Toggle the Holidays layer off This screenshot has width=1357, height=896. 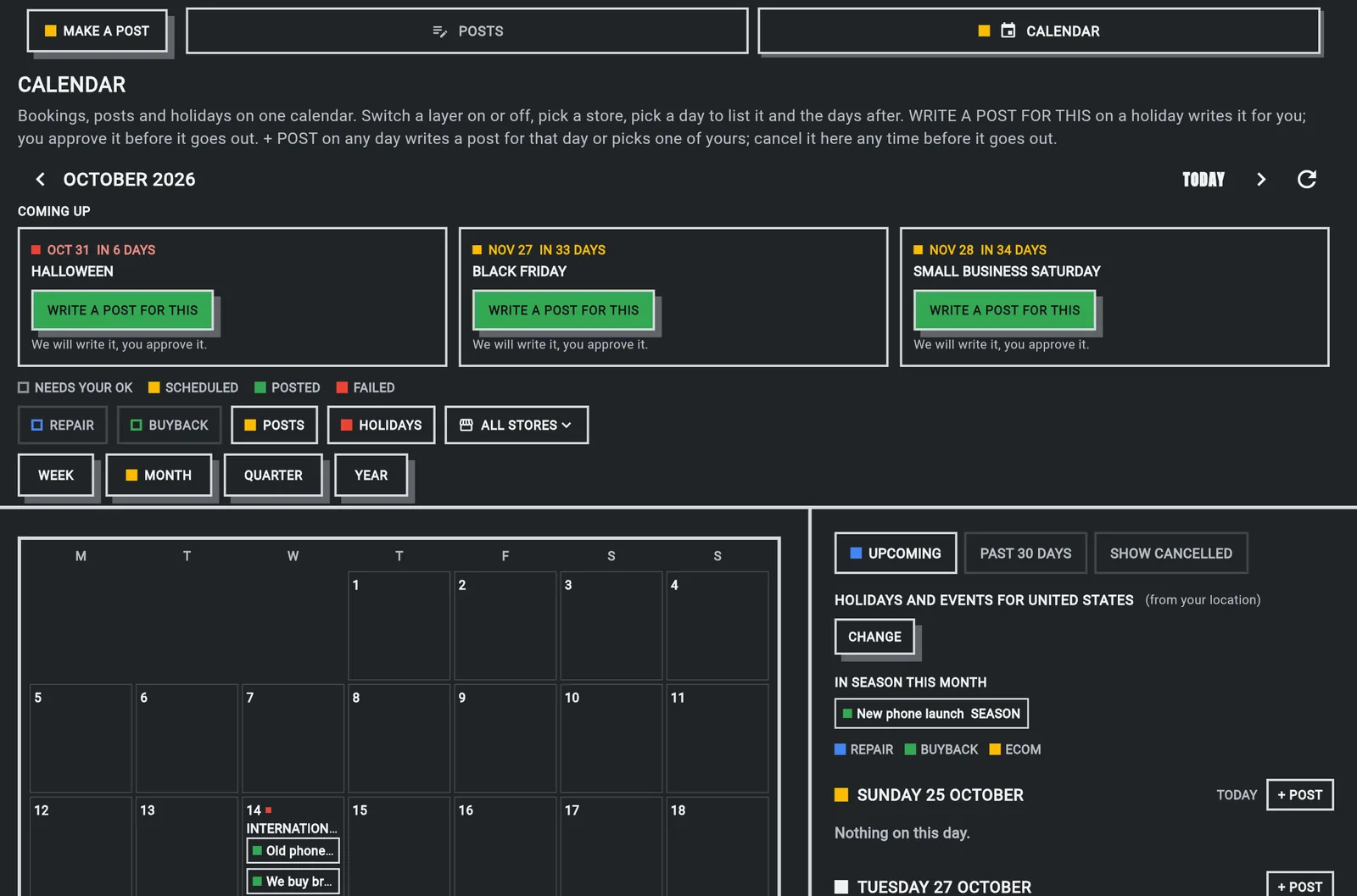click(x=381, y=425)
